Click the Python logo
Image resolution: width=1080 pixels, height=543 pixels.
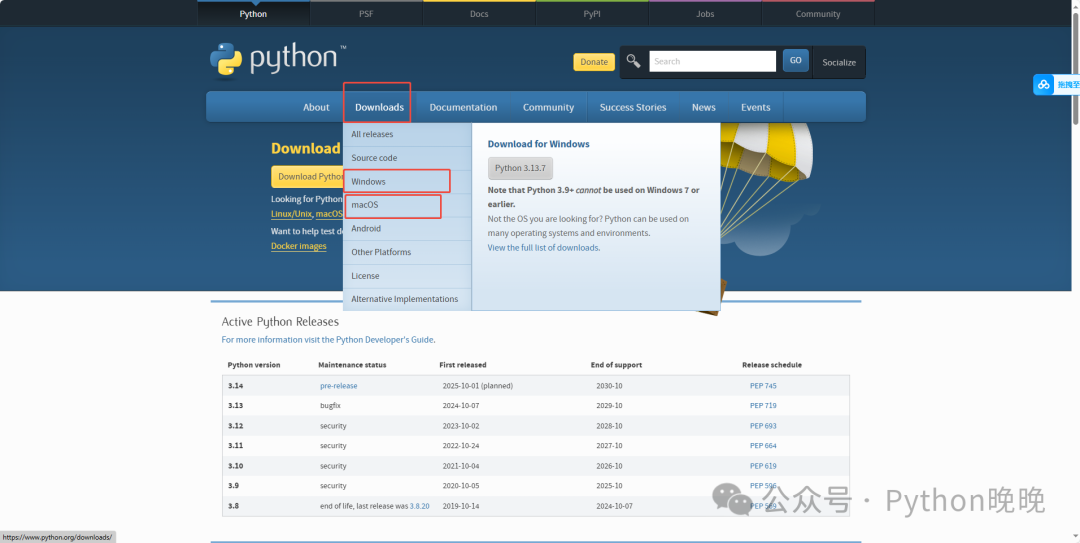(x=278, y=60)
